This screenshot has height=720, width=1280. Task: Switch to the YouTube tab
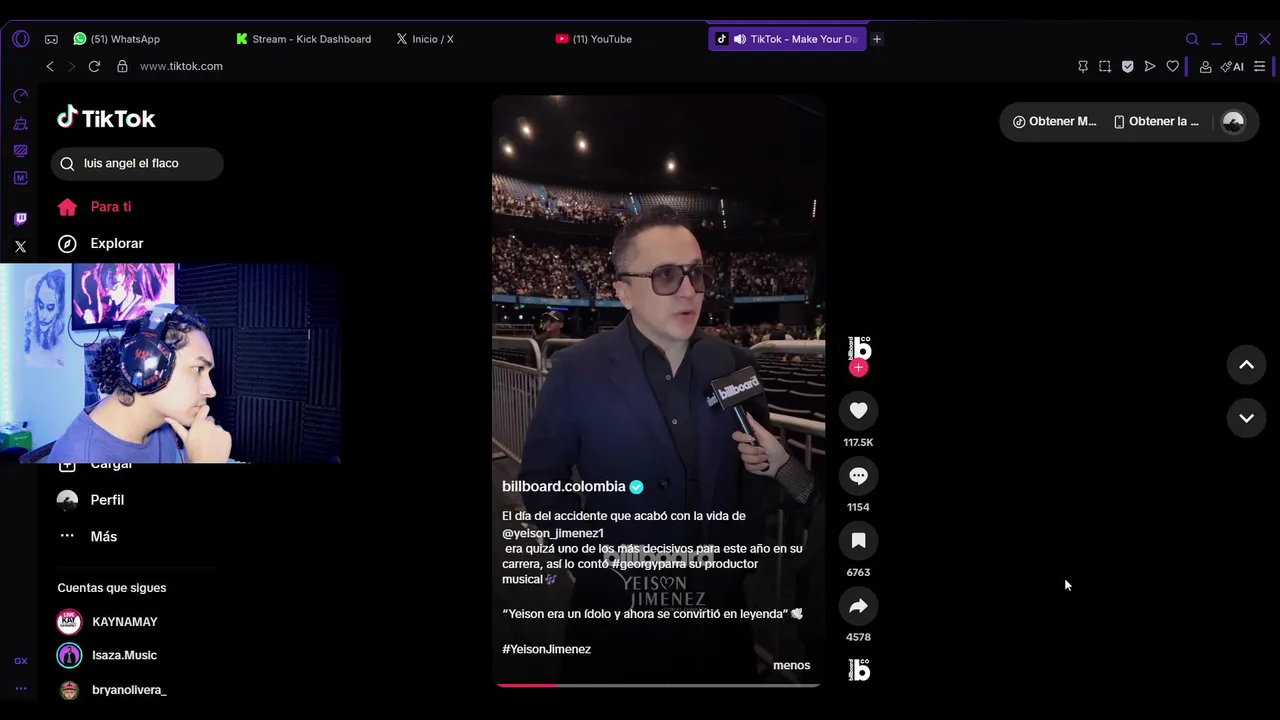tap(594, 39)
